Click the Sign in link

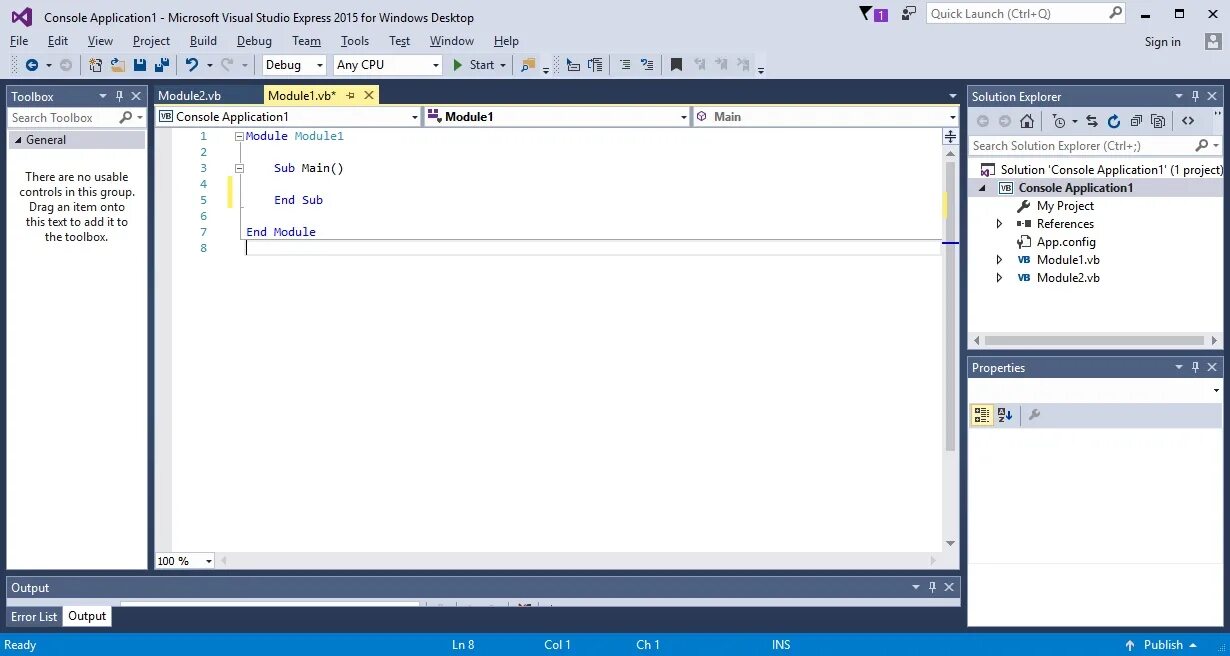pos(1163,42)
